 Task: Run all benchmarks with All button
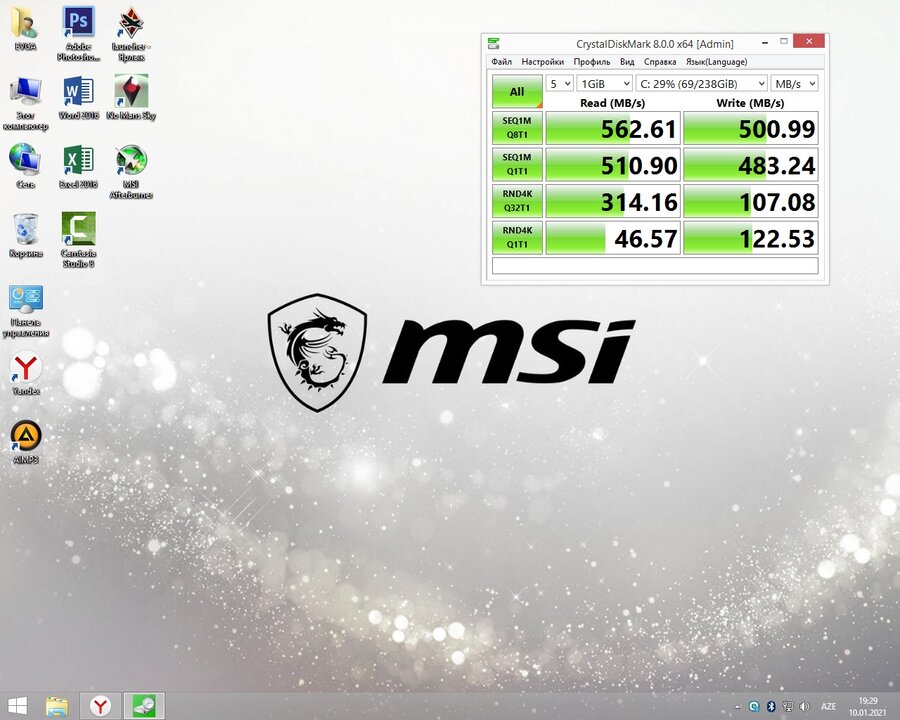click(517, 92)
